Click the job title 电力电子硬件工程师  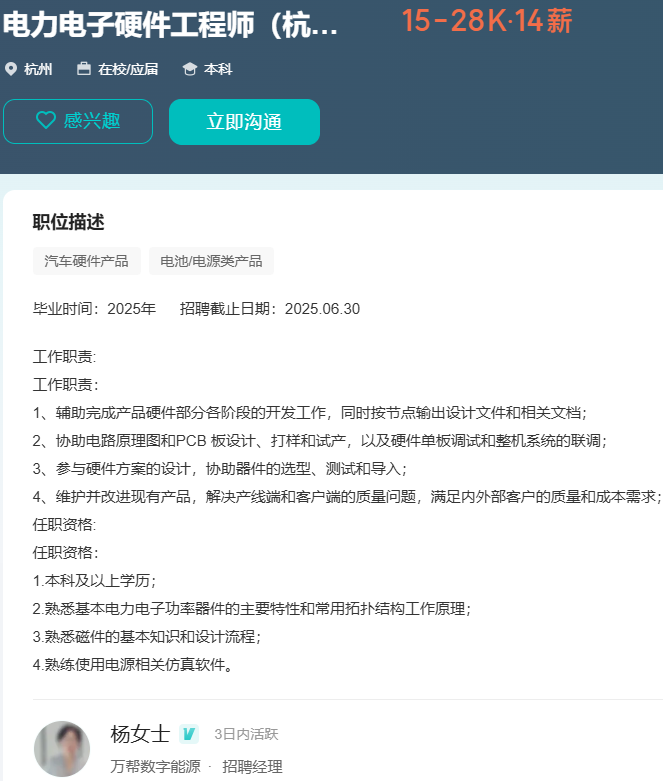point(170,26)
